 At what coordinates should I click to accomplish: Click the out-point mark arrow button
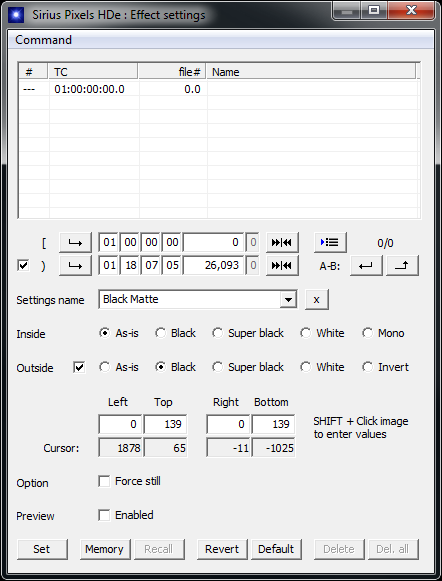75,266
